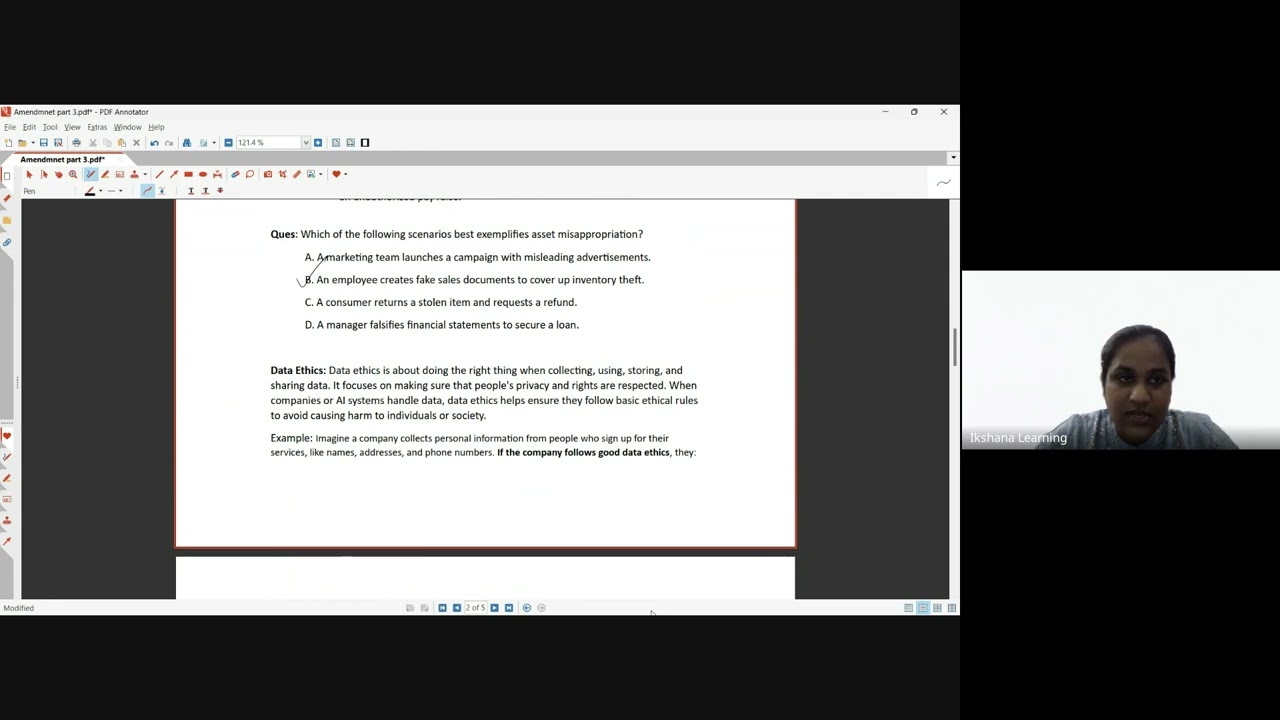
Task: Open sidebar page thumbnails panel
Action: (x=6, y=176)
